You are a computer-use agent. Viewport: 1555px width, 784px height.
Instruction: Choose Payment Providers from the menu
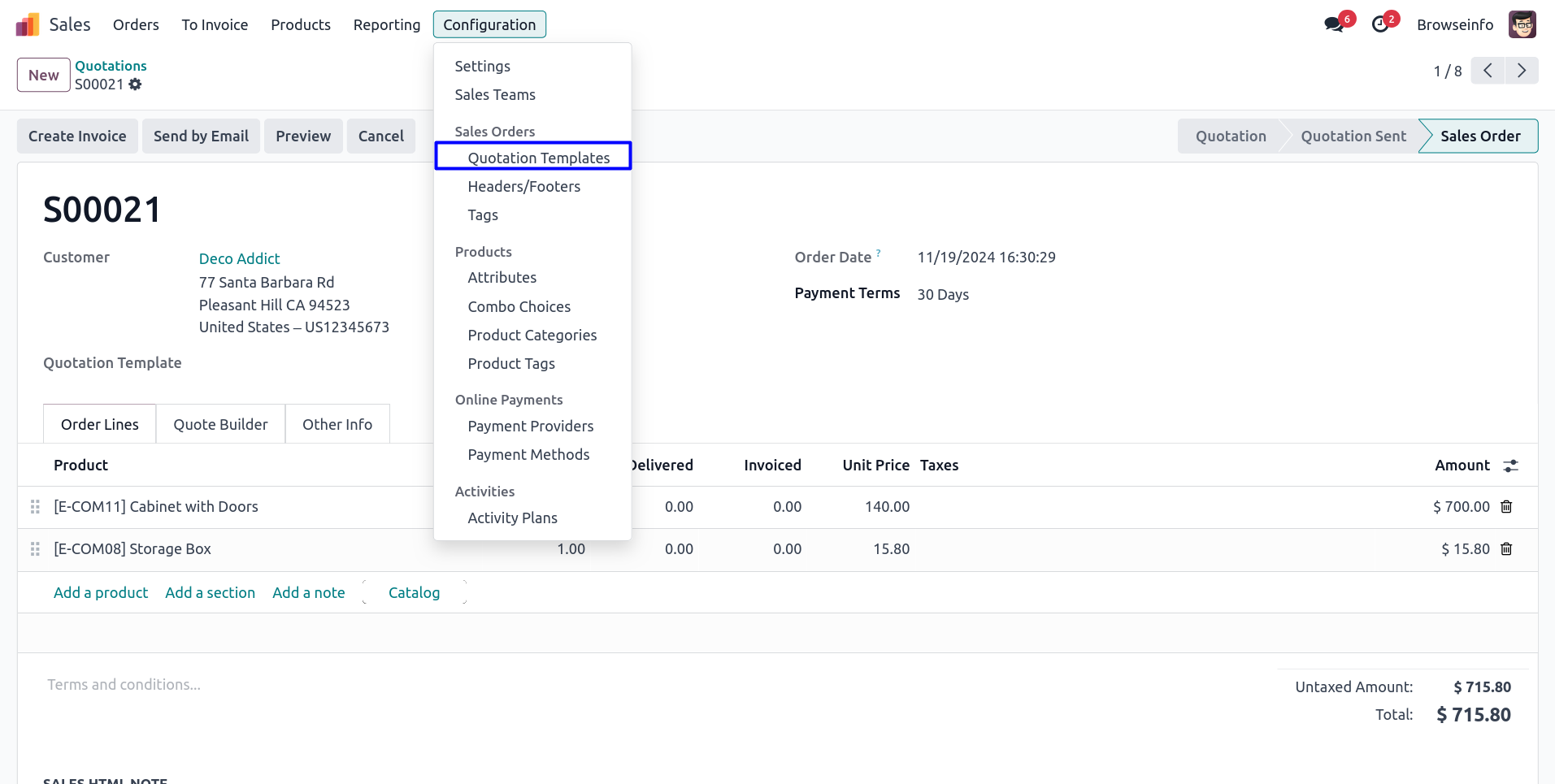pos(530,427)
